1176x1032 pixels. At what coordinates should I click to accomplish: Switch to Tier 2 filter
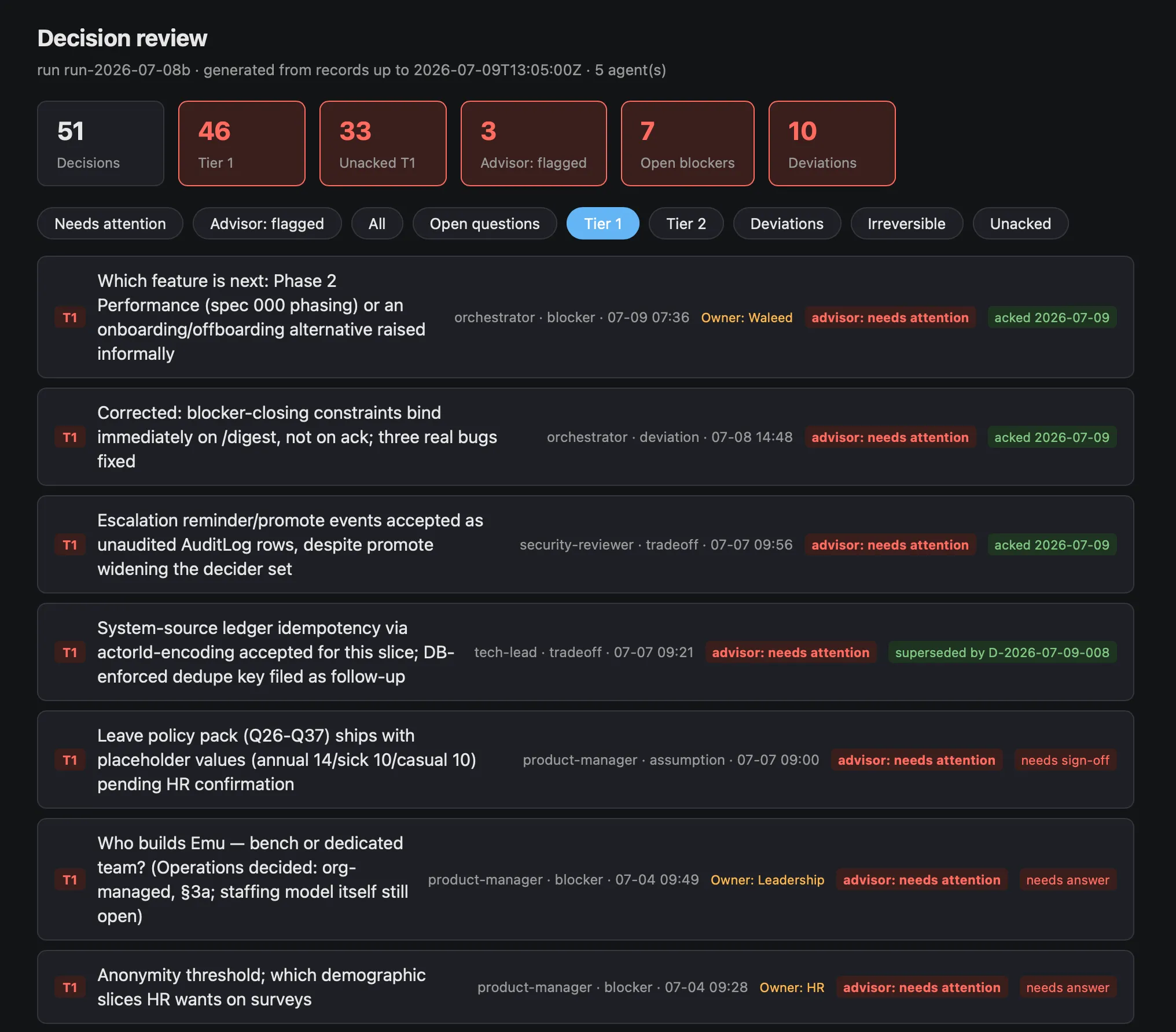click(686, 223)
